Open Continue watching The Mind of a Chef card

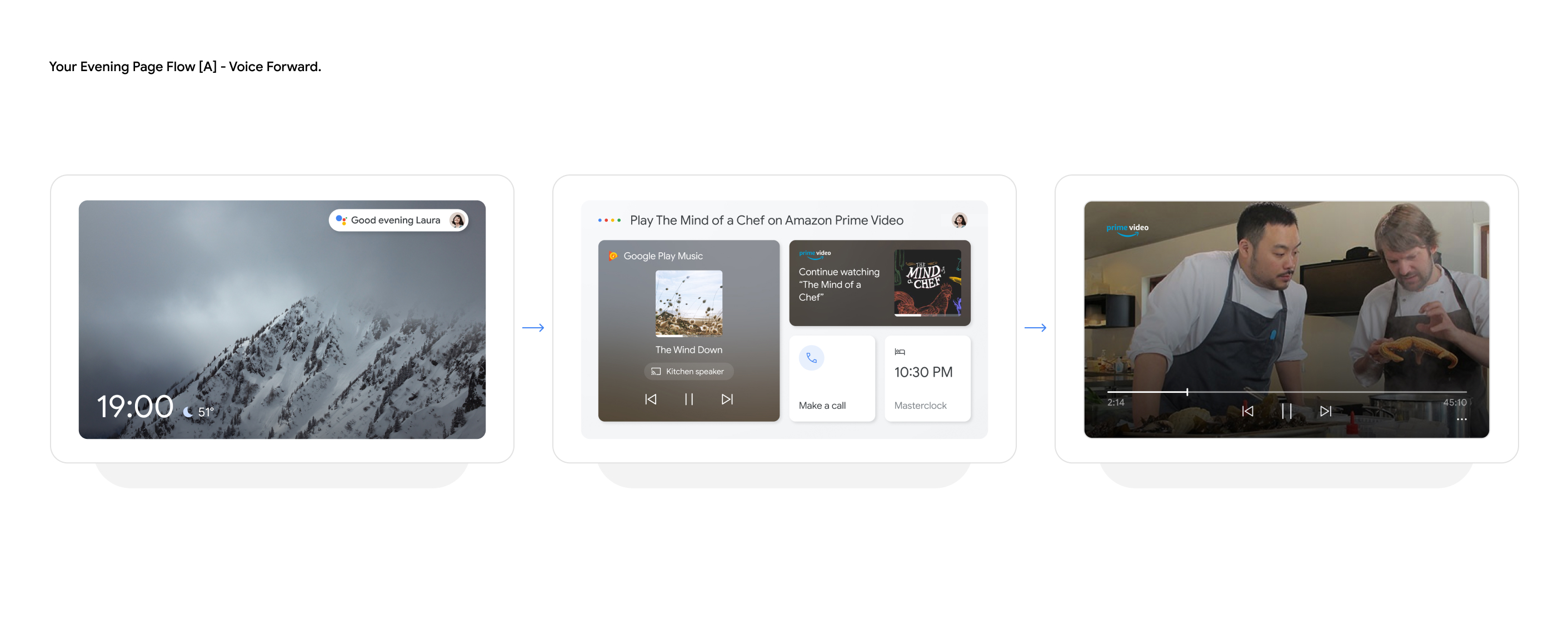[x=840, y=284]
